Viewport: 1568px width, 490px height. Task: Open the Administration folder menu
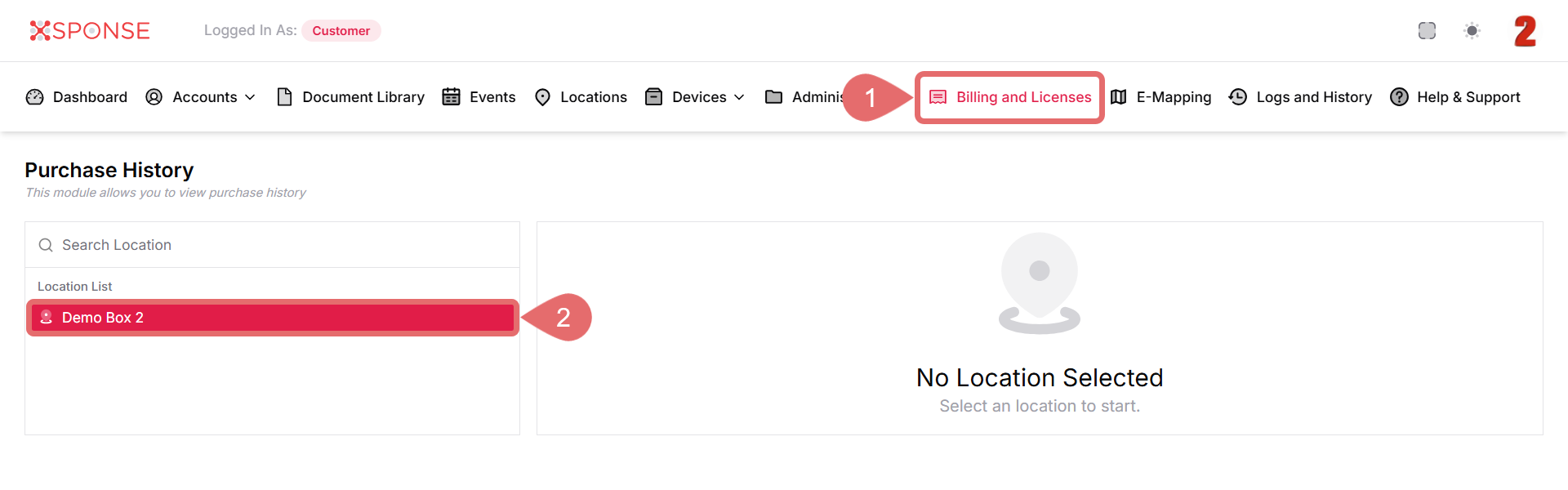tap(804, 97)
